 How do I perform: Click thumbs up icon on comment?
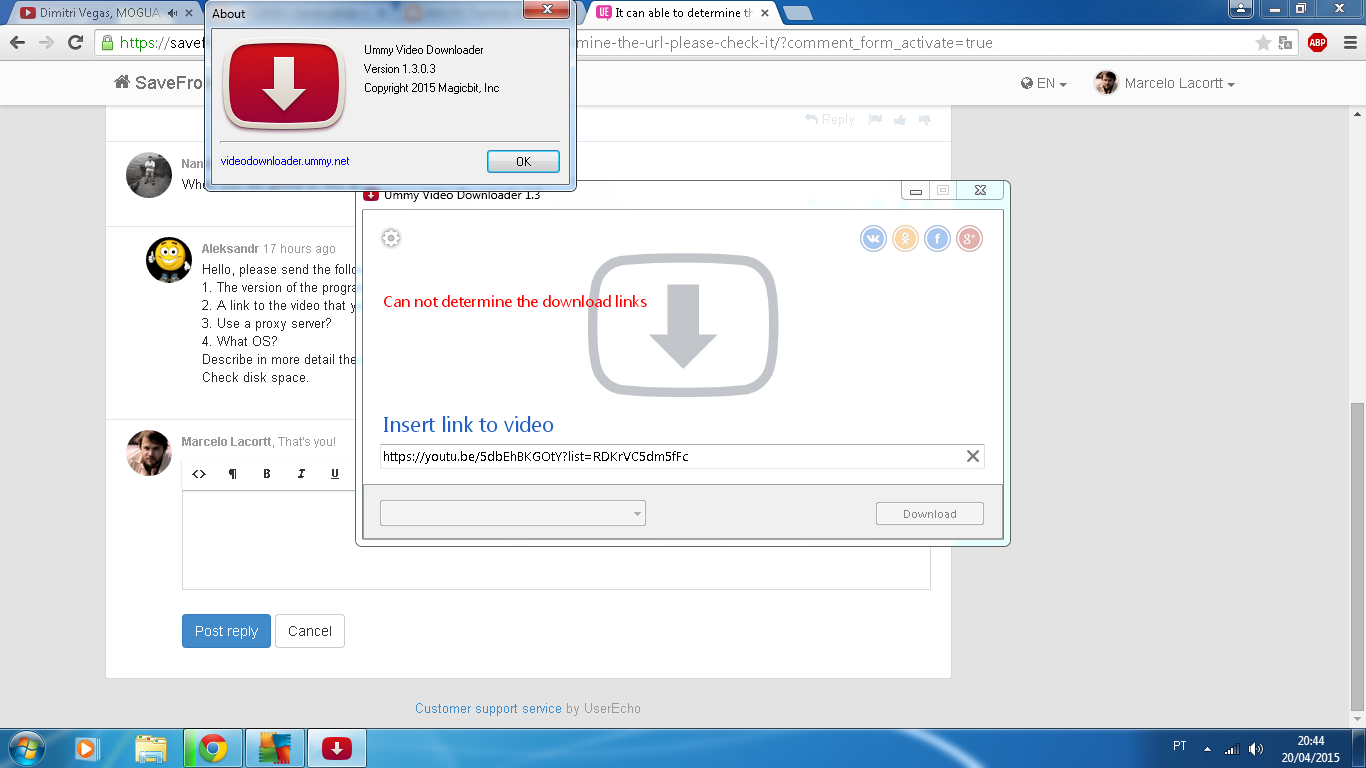(x=900, y=120)
